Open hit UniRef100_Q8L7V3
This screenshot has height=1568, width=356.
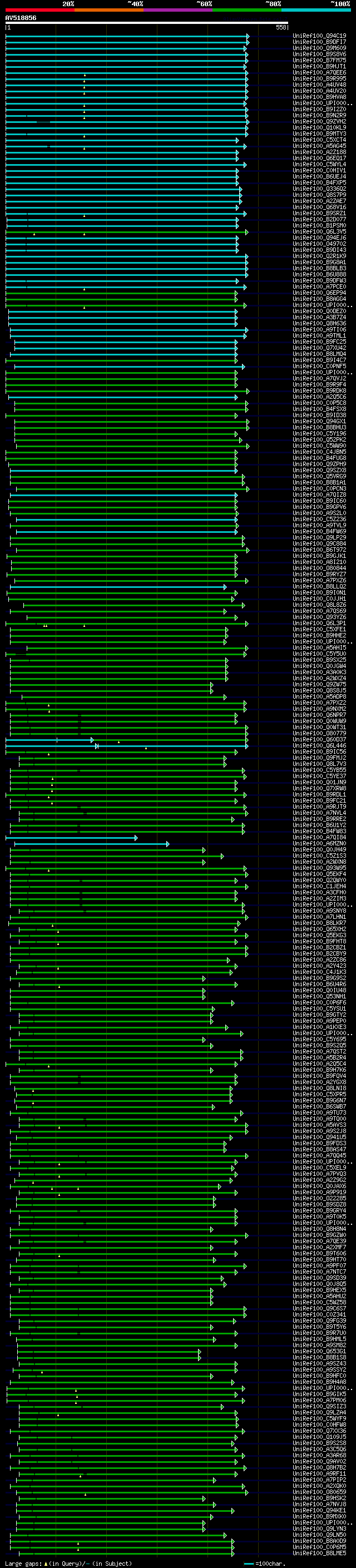tap(319, 764)
